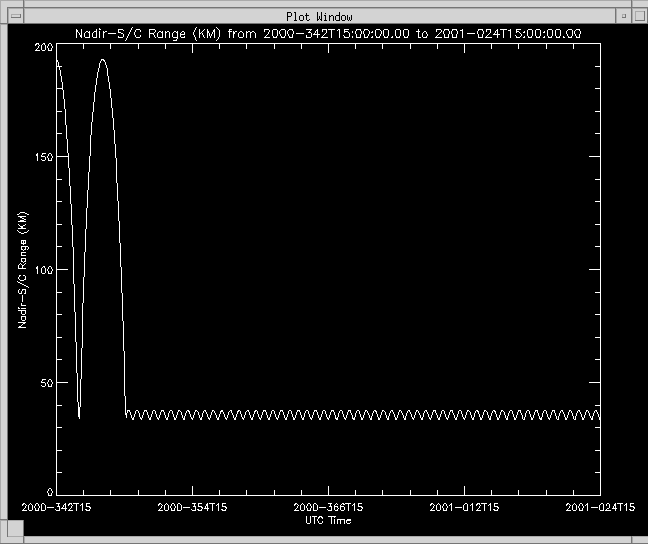This screenshot has width=648, height=544.
Task: Click the X-axis label 'UTC Time'
Action: [x=328, y=520]
